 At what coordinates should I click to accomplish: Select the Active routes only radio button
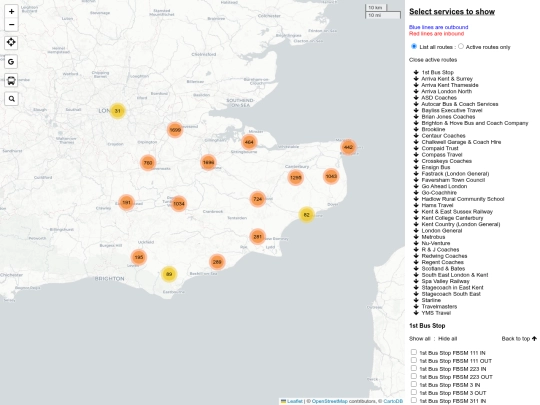[x=461, y=46]
